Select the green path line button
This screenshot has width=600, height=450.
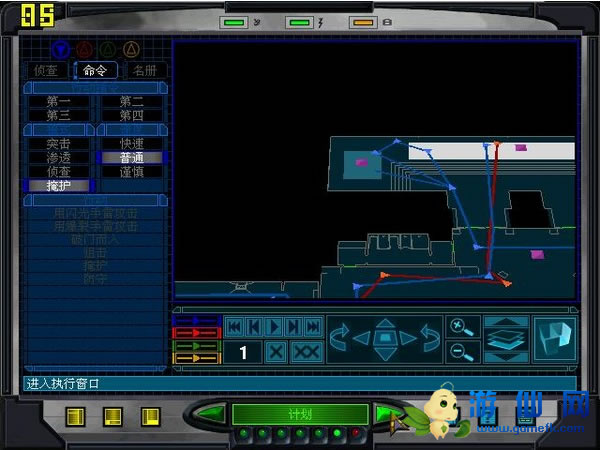(197, 346)
